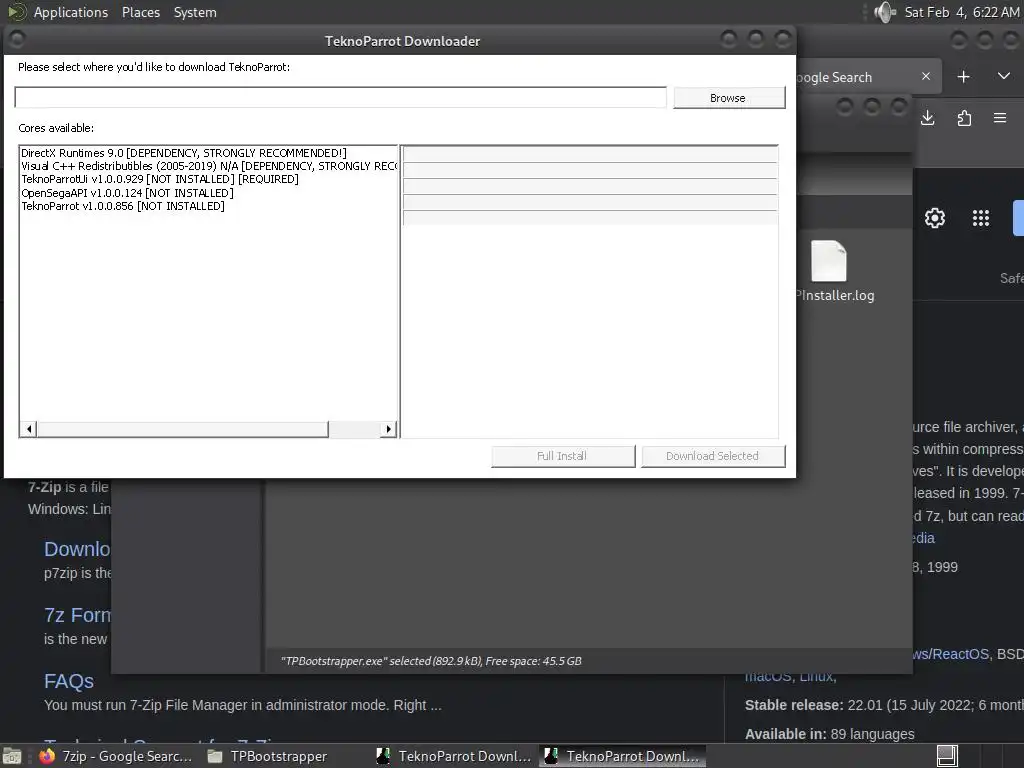1024x768 pixels.
Task: Click the MATE logo icon in top panel
Action: (x=16, y=12)
